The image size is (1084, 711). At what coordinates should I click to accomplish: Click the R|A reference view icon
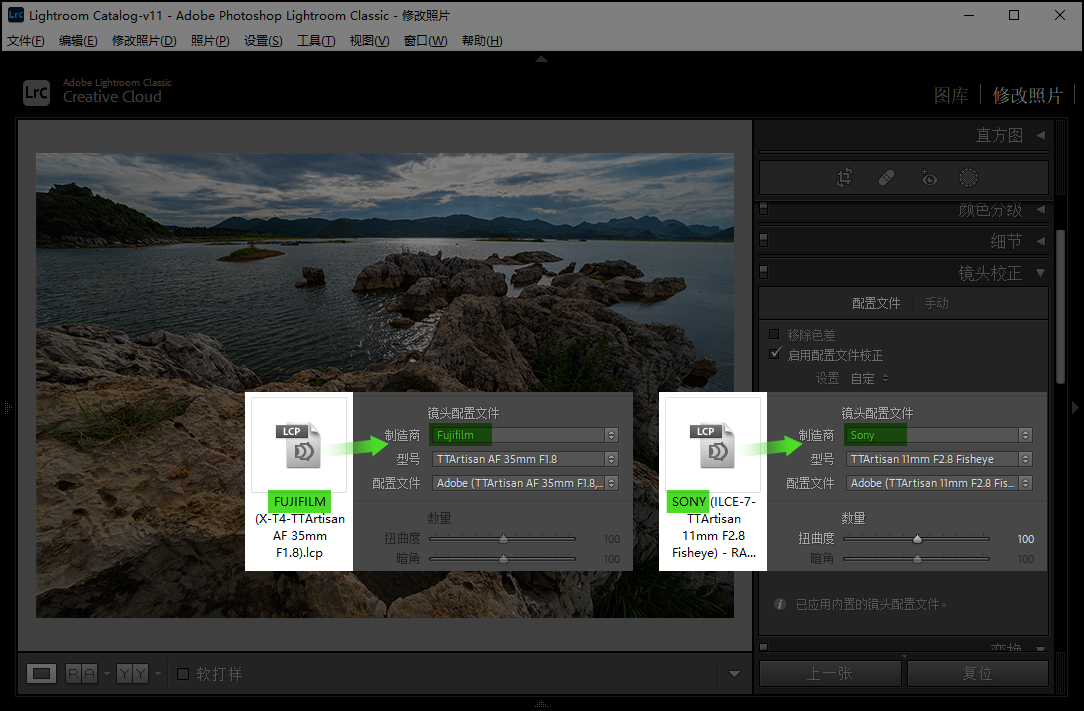tap(81, 674)
